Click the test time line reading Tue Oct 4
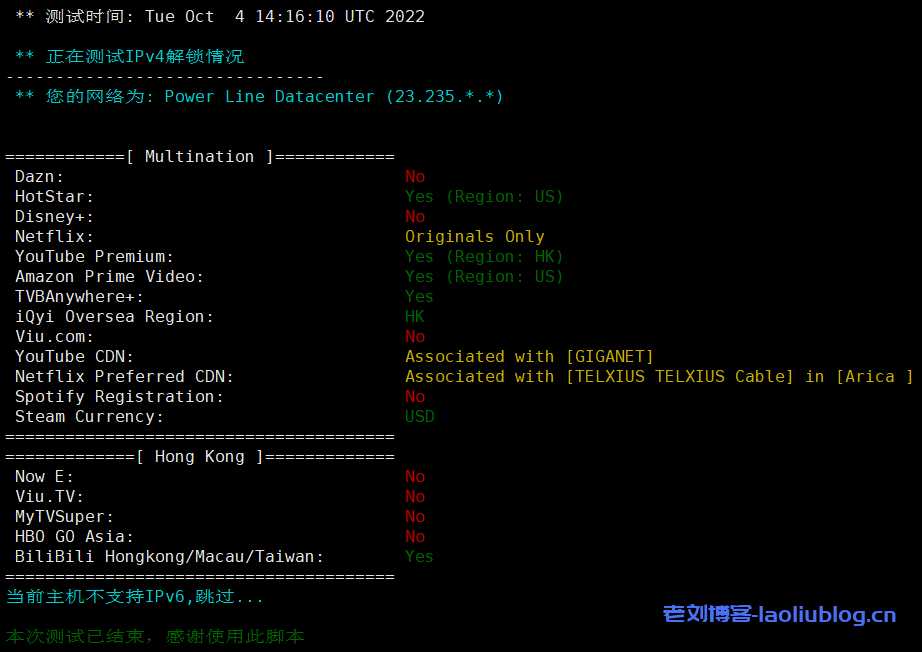 (x=220, y=16)
